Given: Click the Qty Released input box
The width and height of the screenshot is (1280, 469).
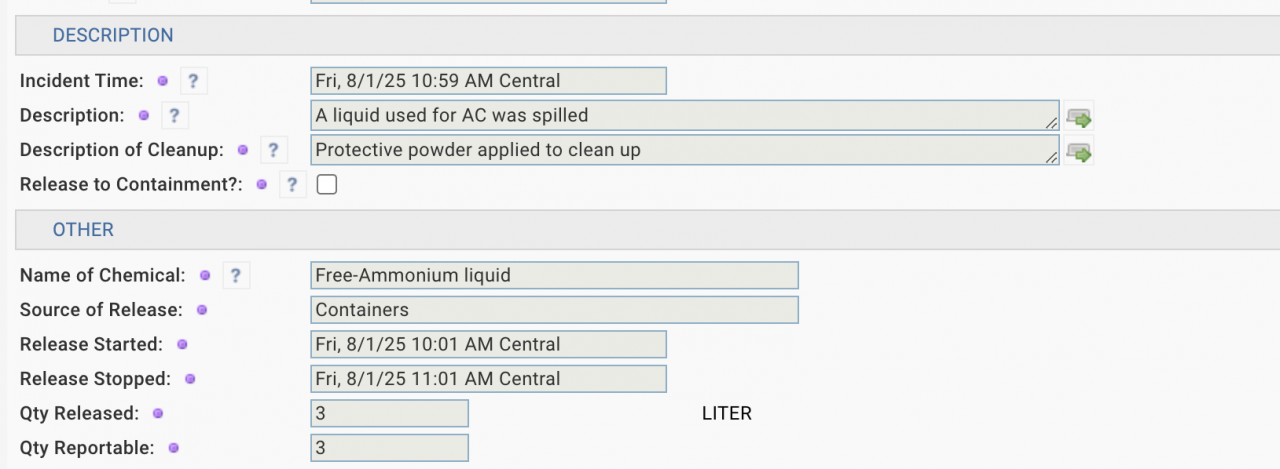Looking at the screenshot, I should pos(389,413).
